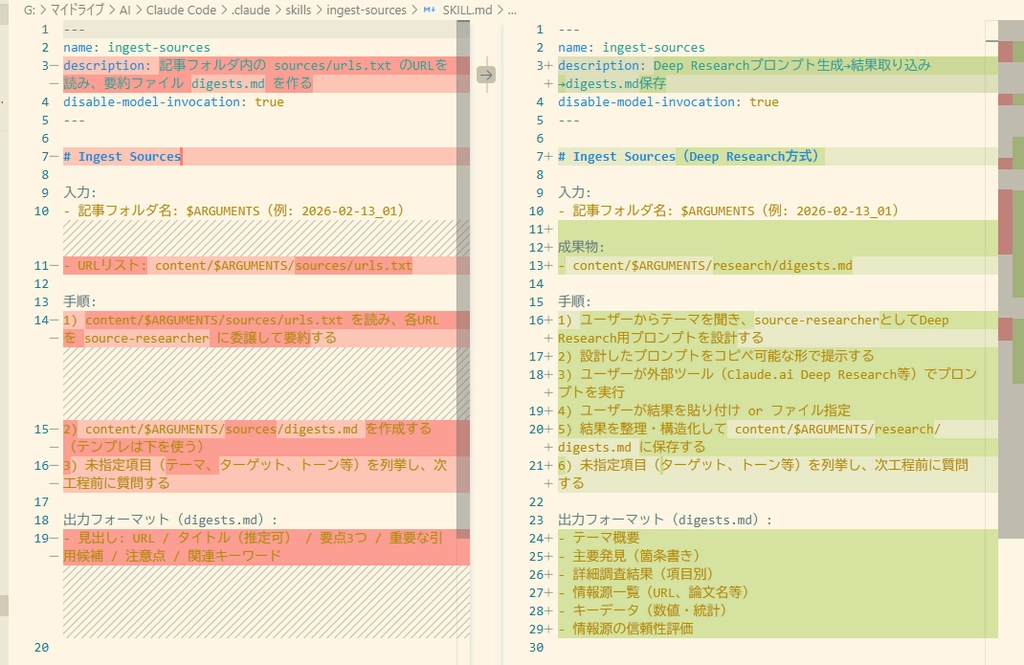Click 'name: ingest-sources' in right pane
1024x665 pixels.
pos(632,47)
